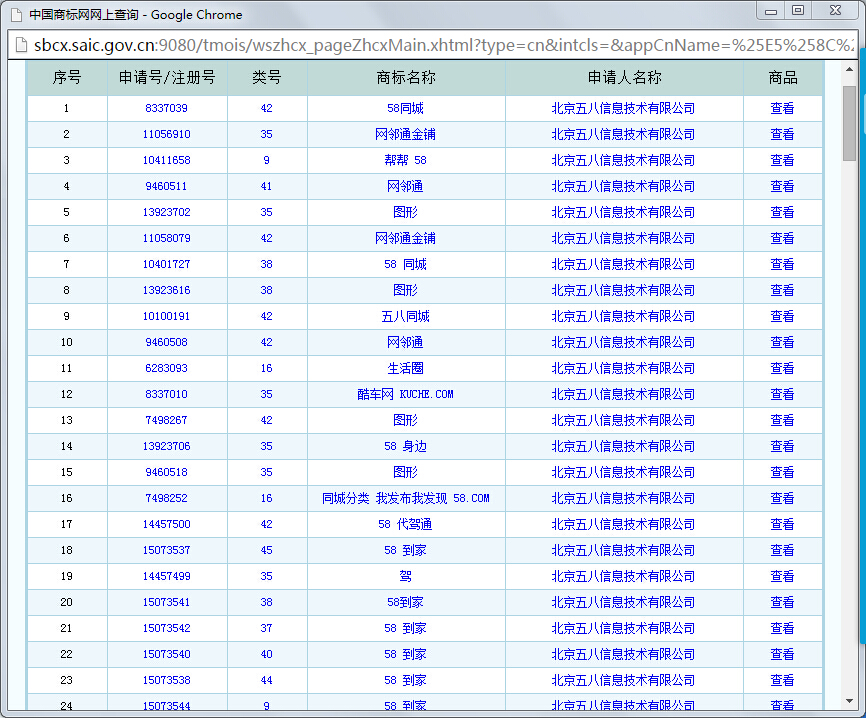The height and width of the screenshot is (718, 866).
Task: Click trademark 网邻通金铺 in row 2
Action: [x=405, y=134]
